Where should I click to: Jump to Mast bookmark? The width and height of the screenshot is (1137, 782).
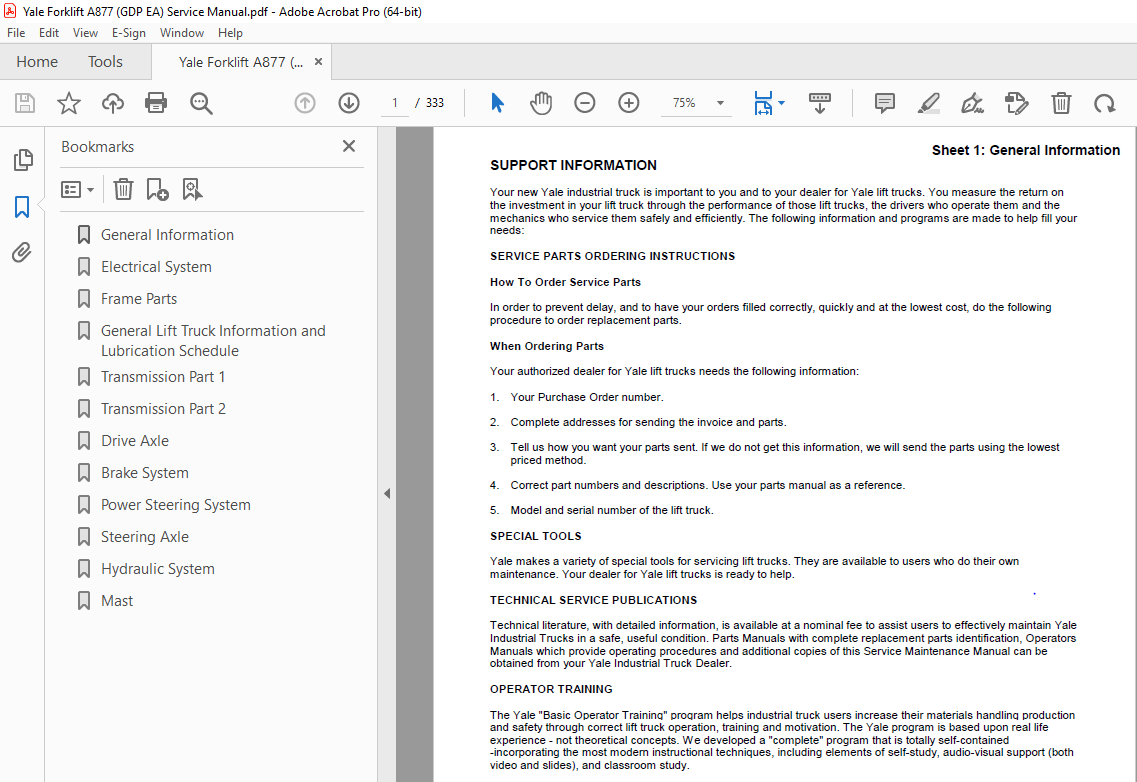coord(117,601)
